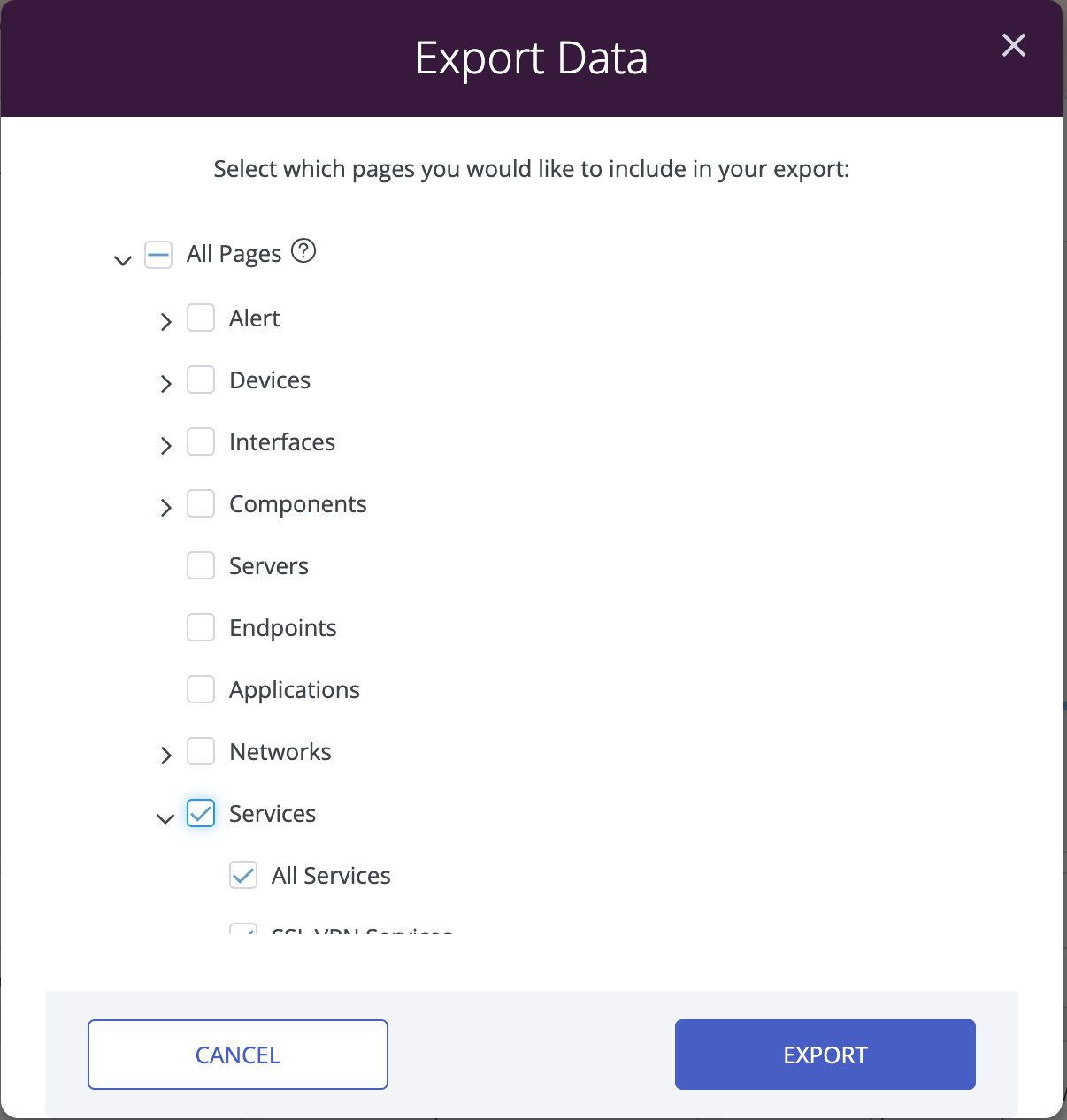Expand the Devices section

tap(165, 383)
